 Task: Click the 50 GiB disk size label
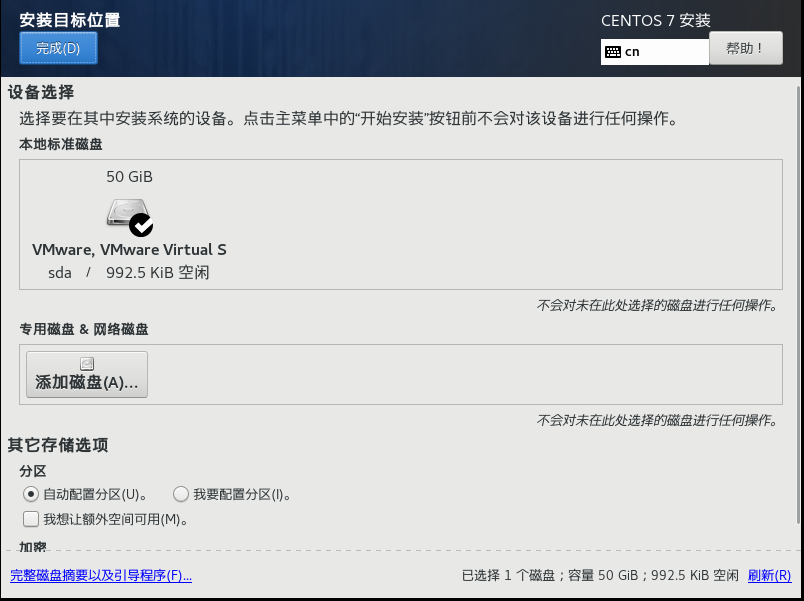[x=129, y=177]
